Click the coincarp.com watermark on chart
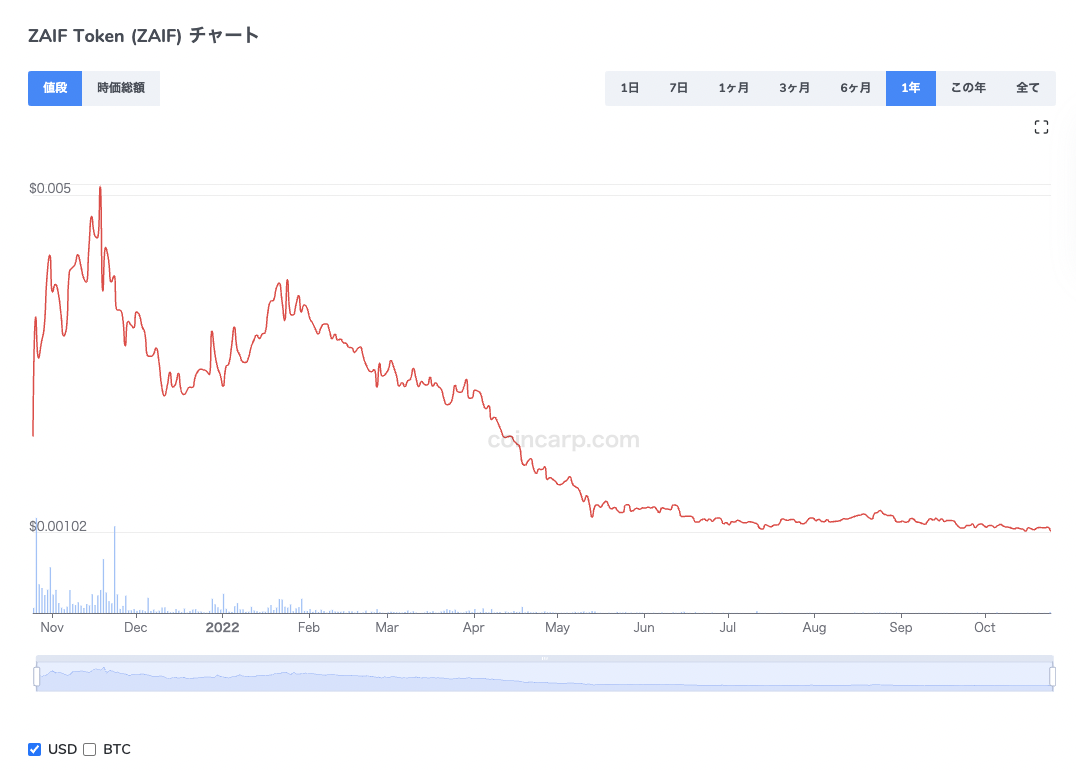 563,439
